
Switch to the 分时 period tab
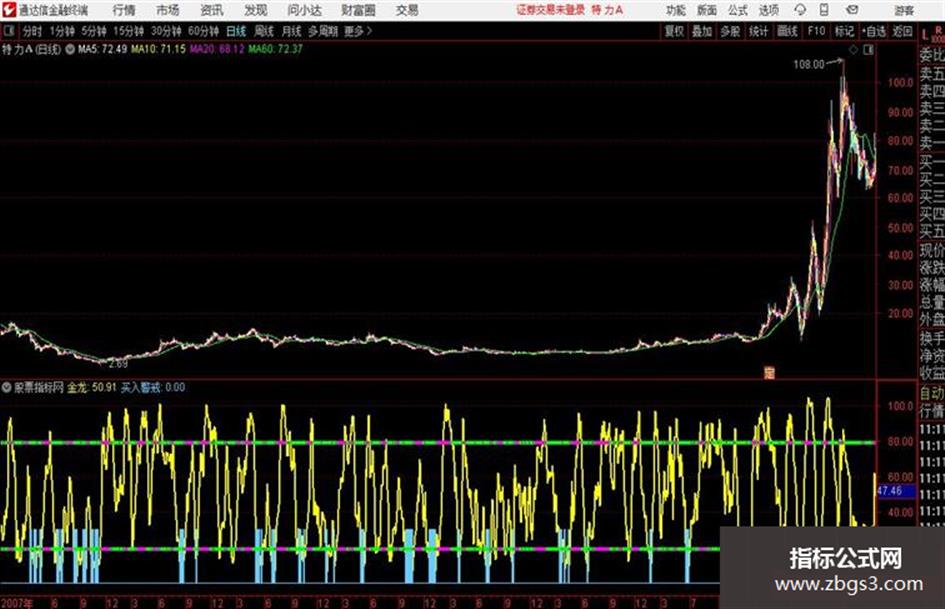[x=32, y=31]
